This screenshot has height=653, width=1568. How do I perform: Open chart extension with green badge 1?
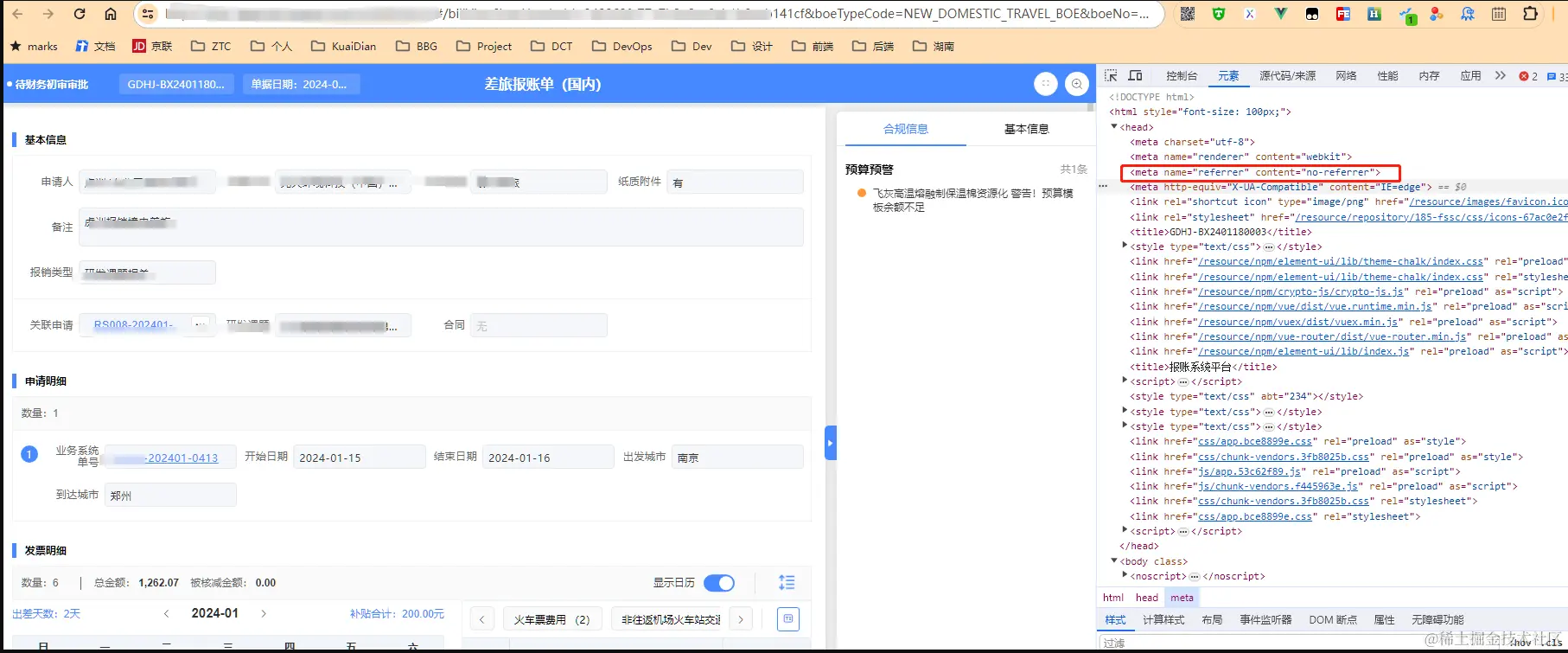point(1406,16)
